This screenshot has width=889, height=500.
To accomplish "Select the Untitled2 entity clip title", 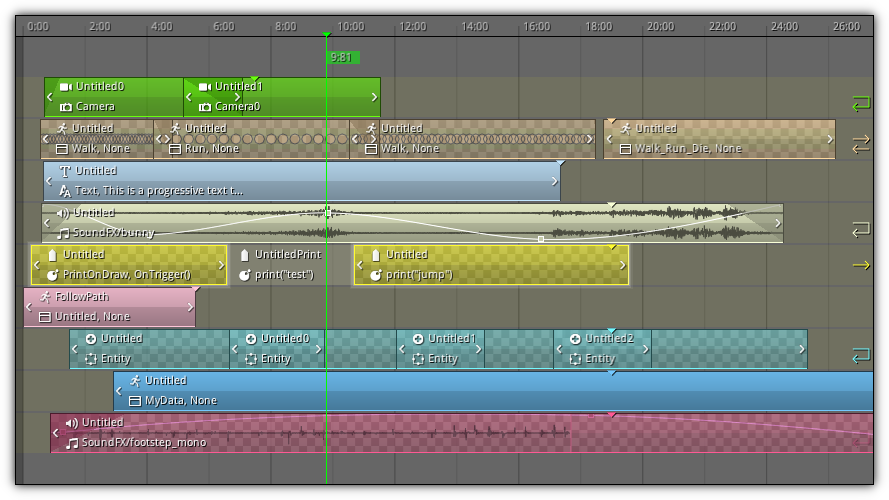I will pos(609,338).
